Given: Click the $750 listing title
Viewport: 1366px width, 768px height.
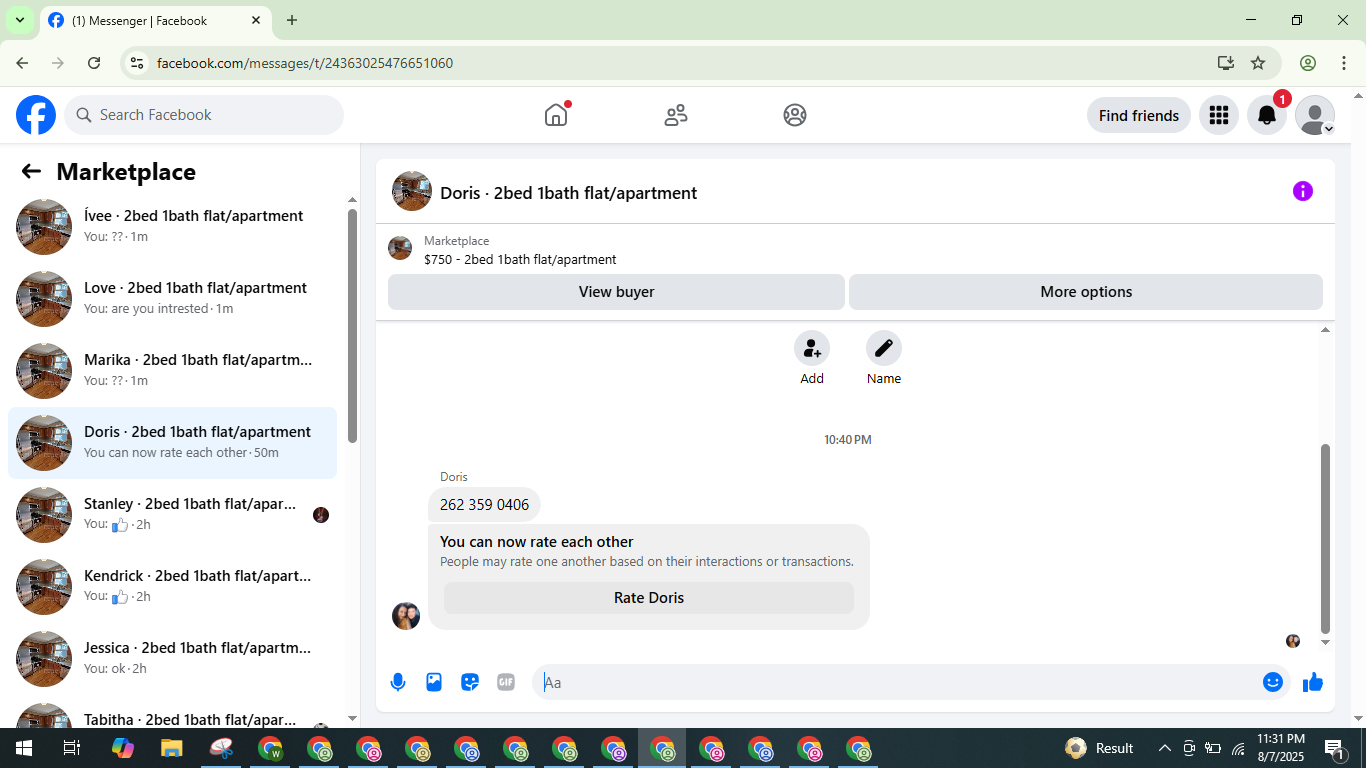Looking at the screenshot, I should [520, 259].
